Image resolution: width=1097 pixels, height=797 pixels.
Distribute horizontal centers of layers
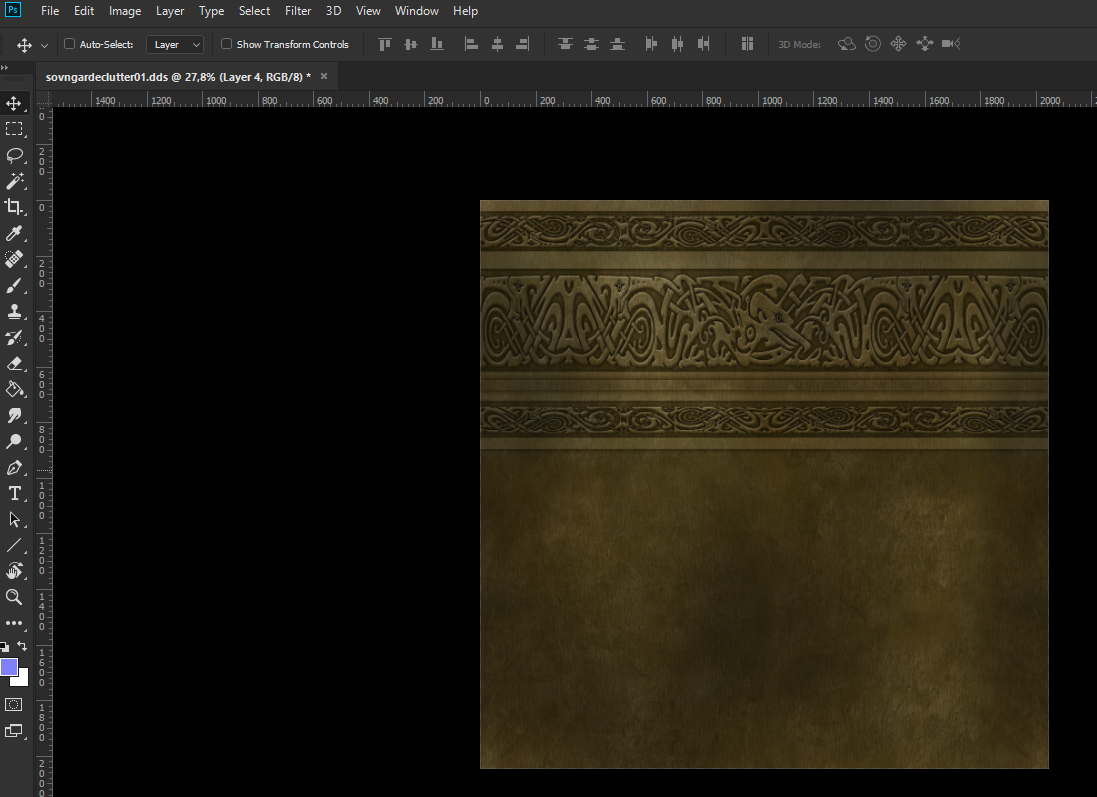tap(677, 44)
